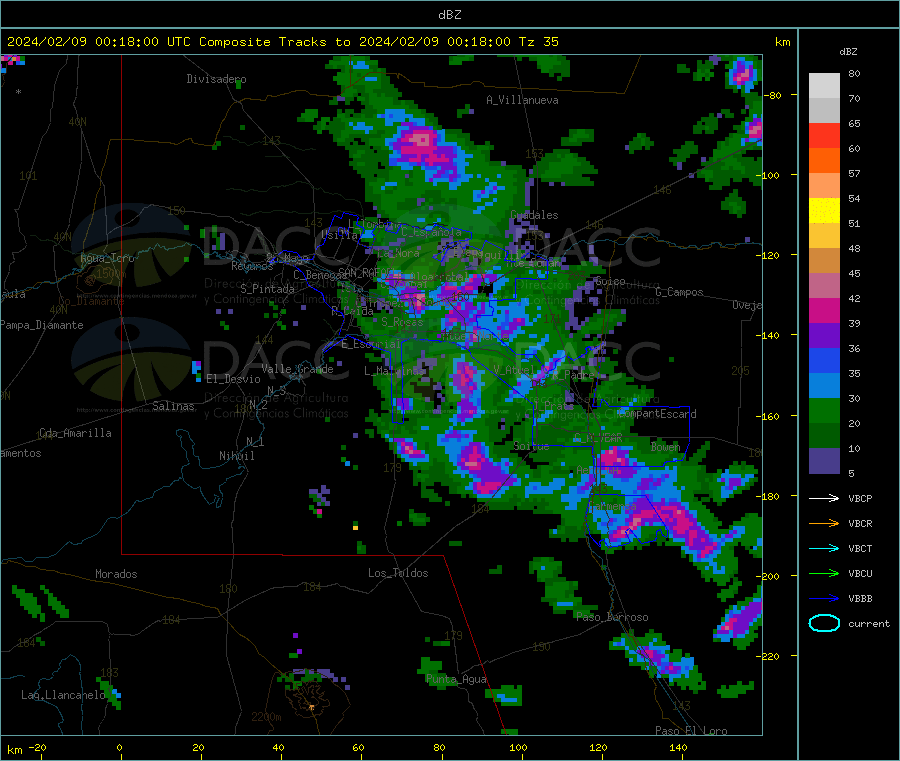Select the orange 57-60 dBZ swatch
This screenshot has width=900, height=761.
point(824,161)
